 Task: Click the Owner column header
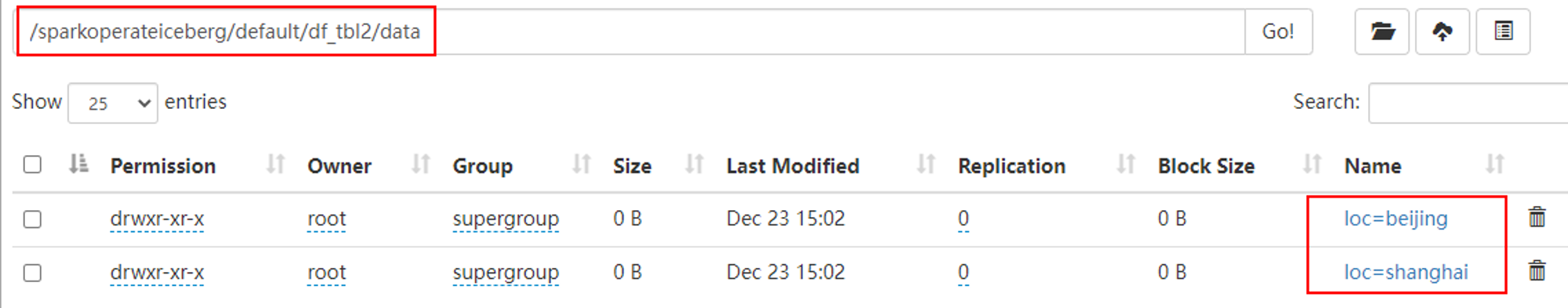point(339,166)
